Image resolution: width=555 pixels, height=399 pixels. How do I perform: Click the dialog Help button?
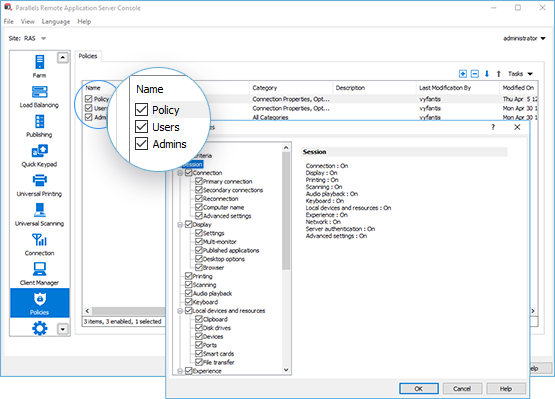point(505,389)
